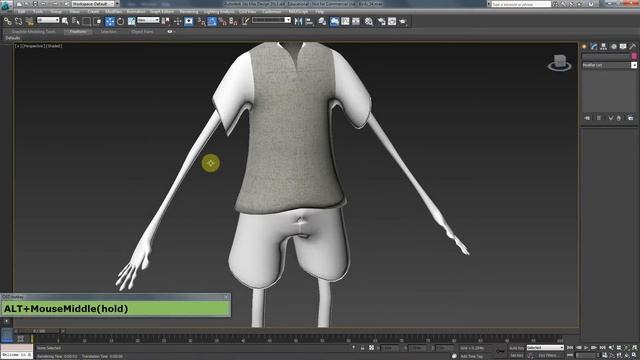The height and width of the screenshot is (360, 640).
Task: Click the 3ds Max application logo button
Action: point(6,5)
